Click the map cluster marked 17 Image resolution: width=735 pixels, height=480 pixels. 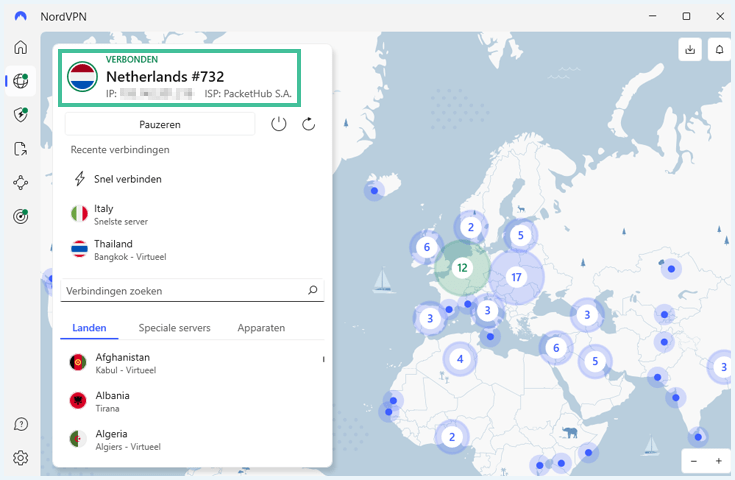[517, 277]
